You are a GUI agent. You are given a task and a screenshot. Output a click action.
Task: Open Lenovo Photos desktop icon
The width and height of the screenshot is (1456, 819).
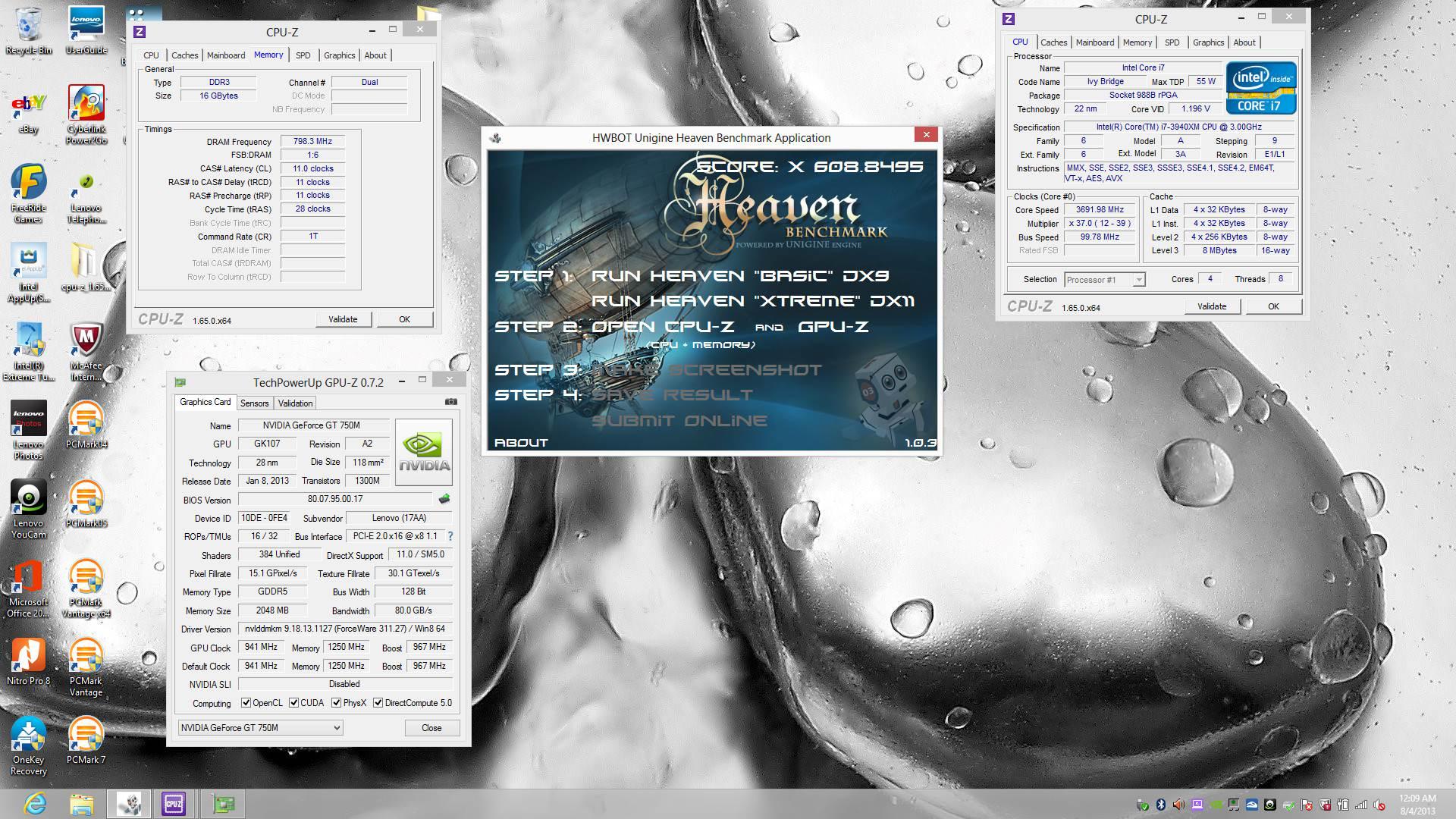click(28, 430)
